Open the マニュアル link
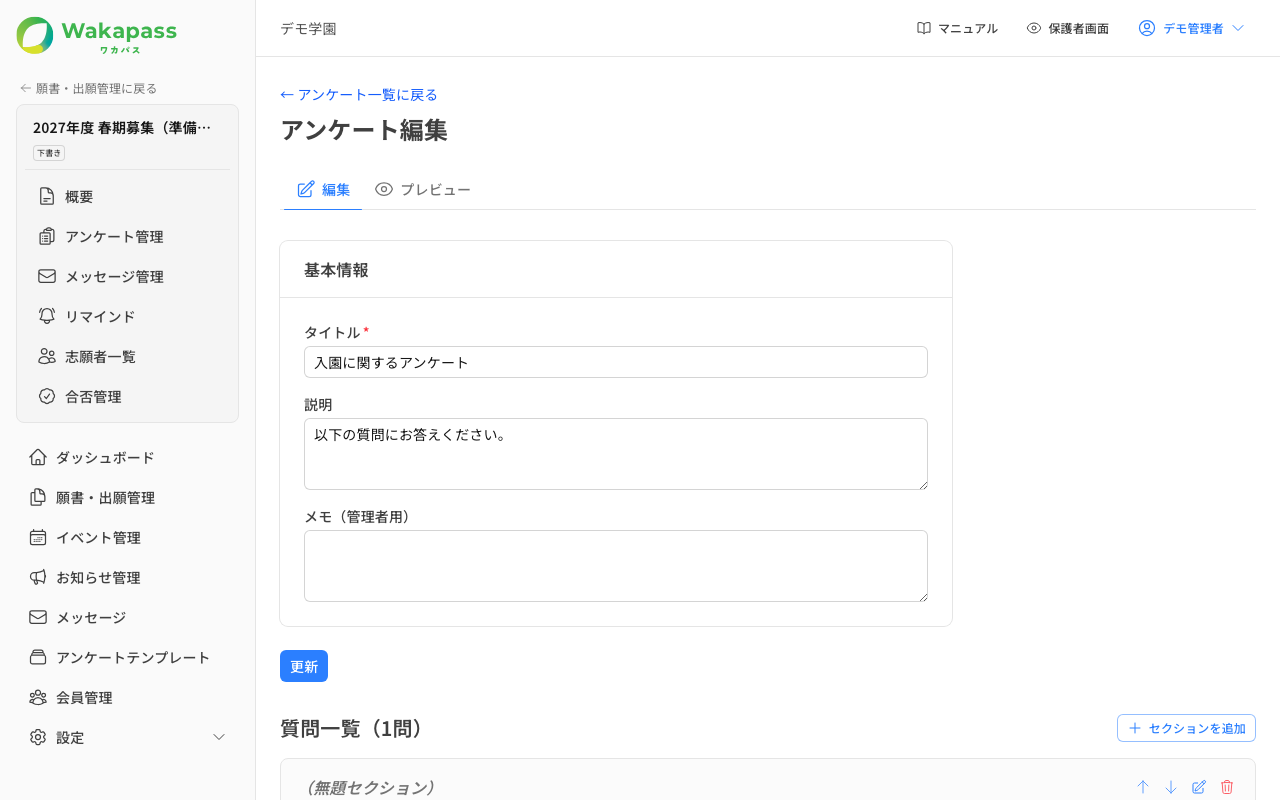Viewport: 1280px width, 800px height. (957, 28)
